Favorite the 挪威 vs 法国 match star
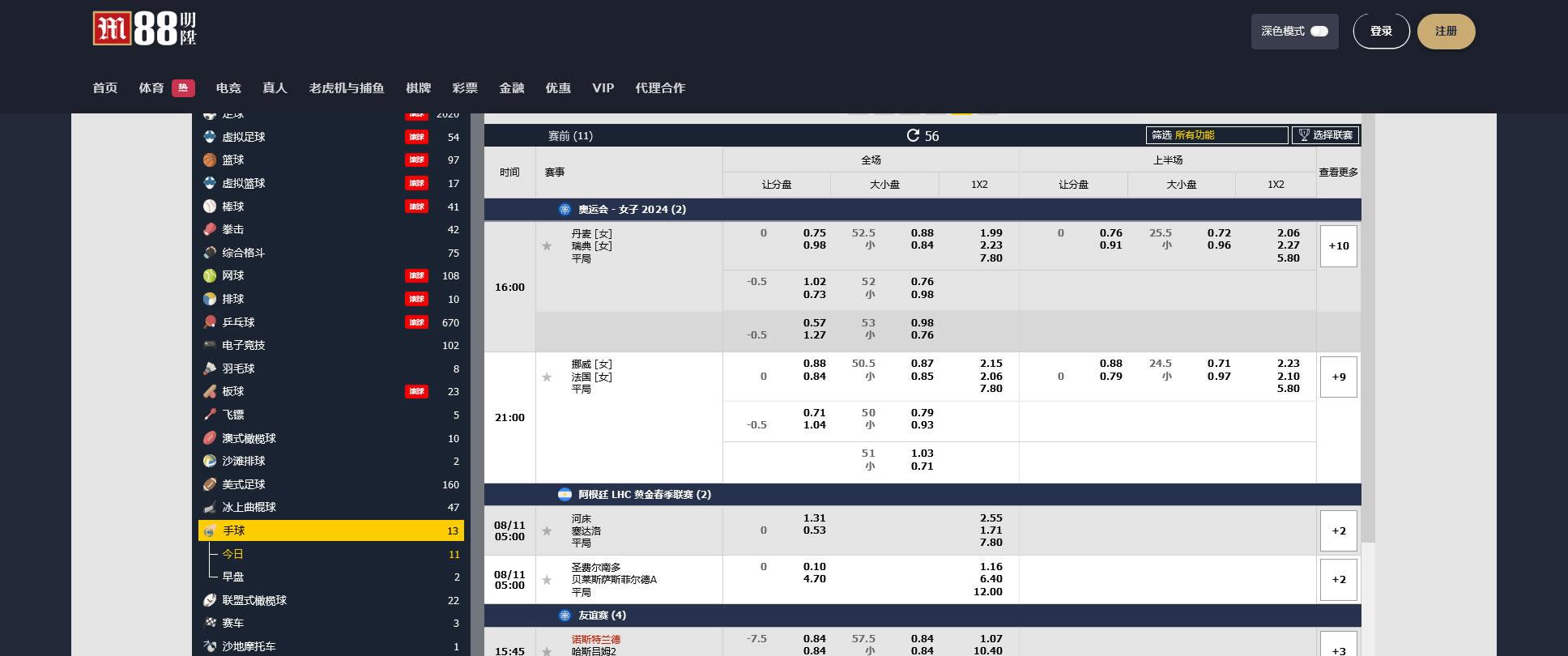1568x656 pixels. pyautogui.click(x=547, y=377)
